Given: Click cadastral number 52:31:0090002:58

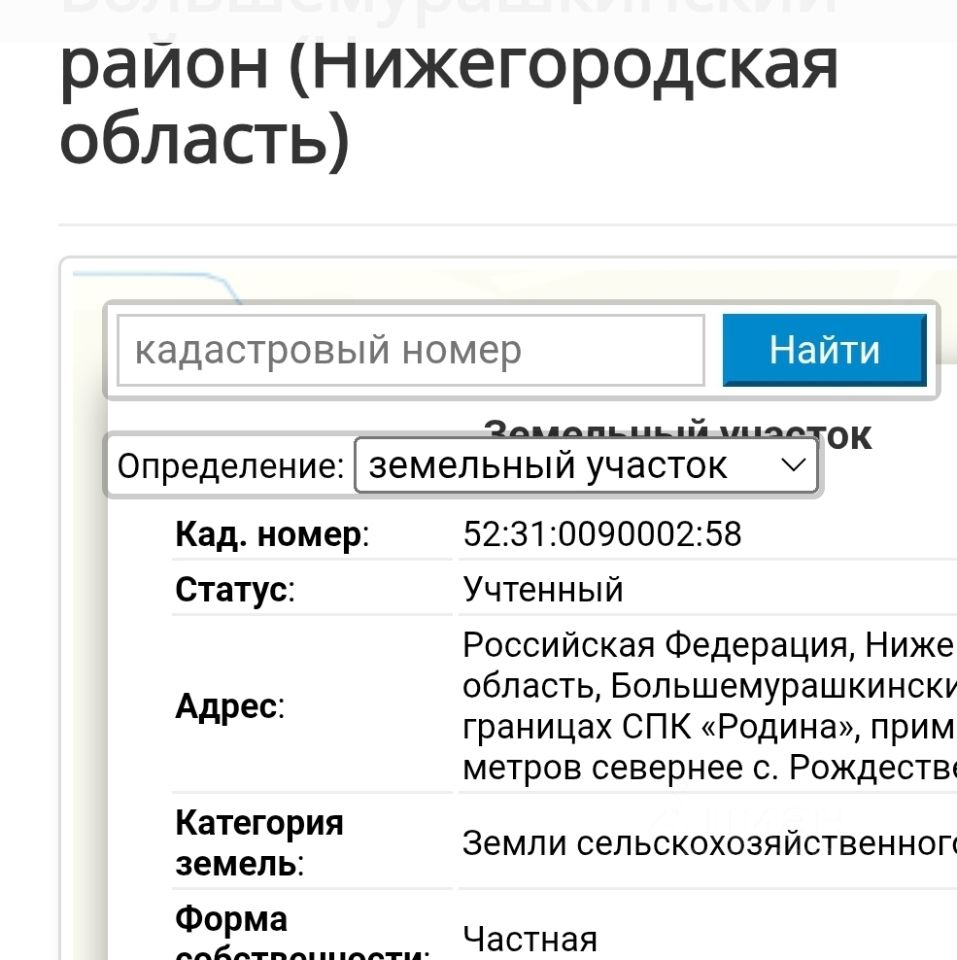Looking at the screenshot, I should click(602, 535).
